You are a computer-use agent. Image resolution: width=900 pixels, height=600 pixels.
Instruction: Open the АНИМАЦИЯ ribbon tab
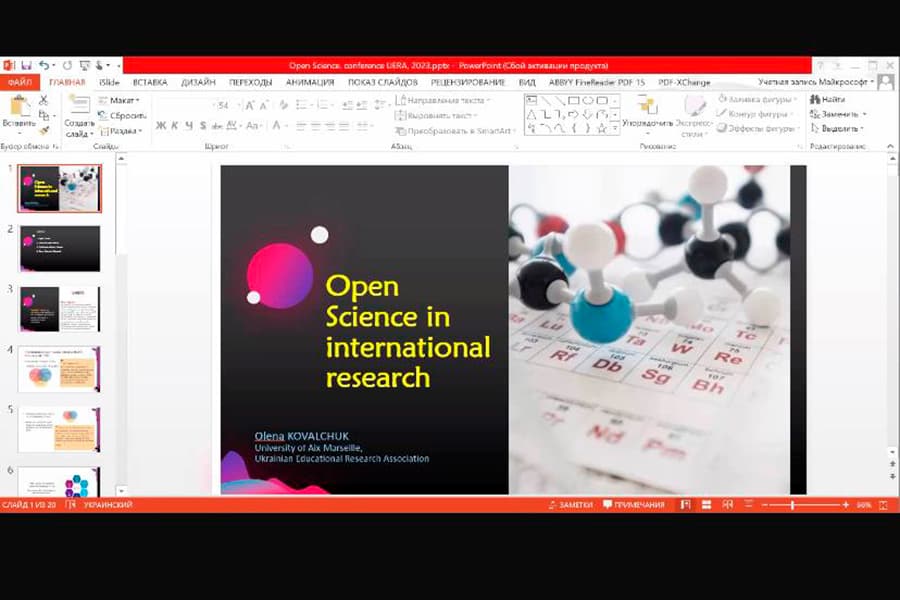point(309,82)
